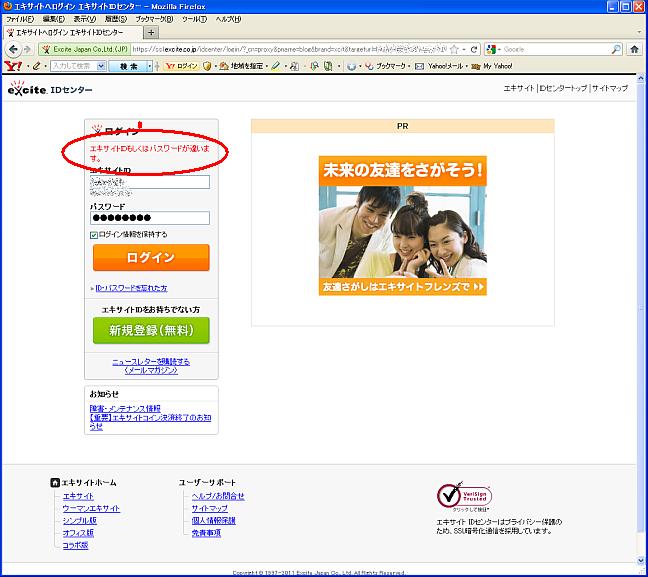Image resolution: width=648 pixels, height=577 pixels.
Task: Open the 編集(E) menu
Action: click(x=54, y=19)
